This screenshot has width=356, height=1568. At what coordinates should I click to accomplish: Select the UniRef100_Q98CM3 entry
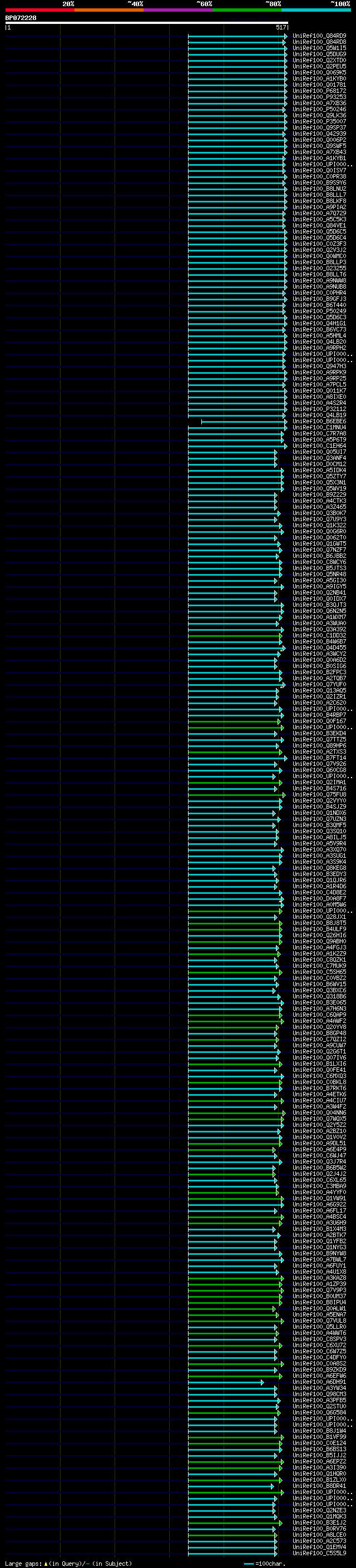319,1394
